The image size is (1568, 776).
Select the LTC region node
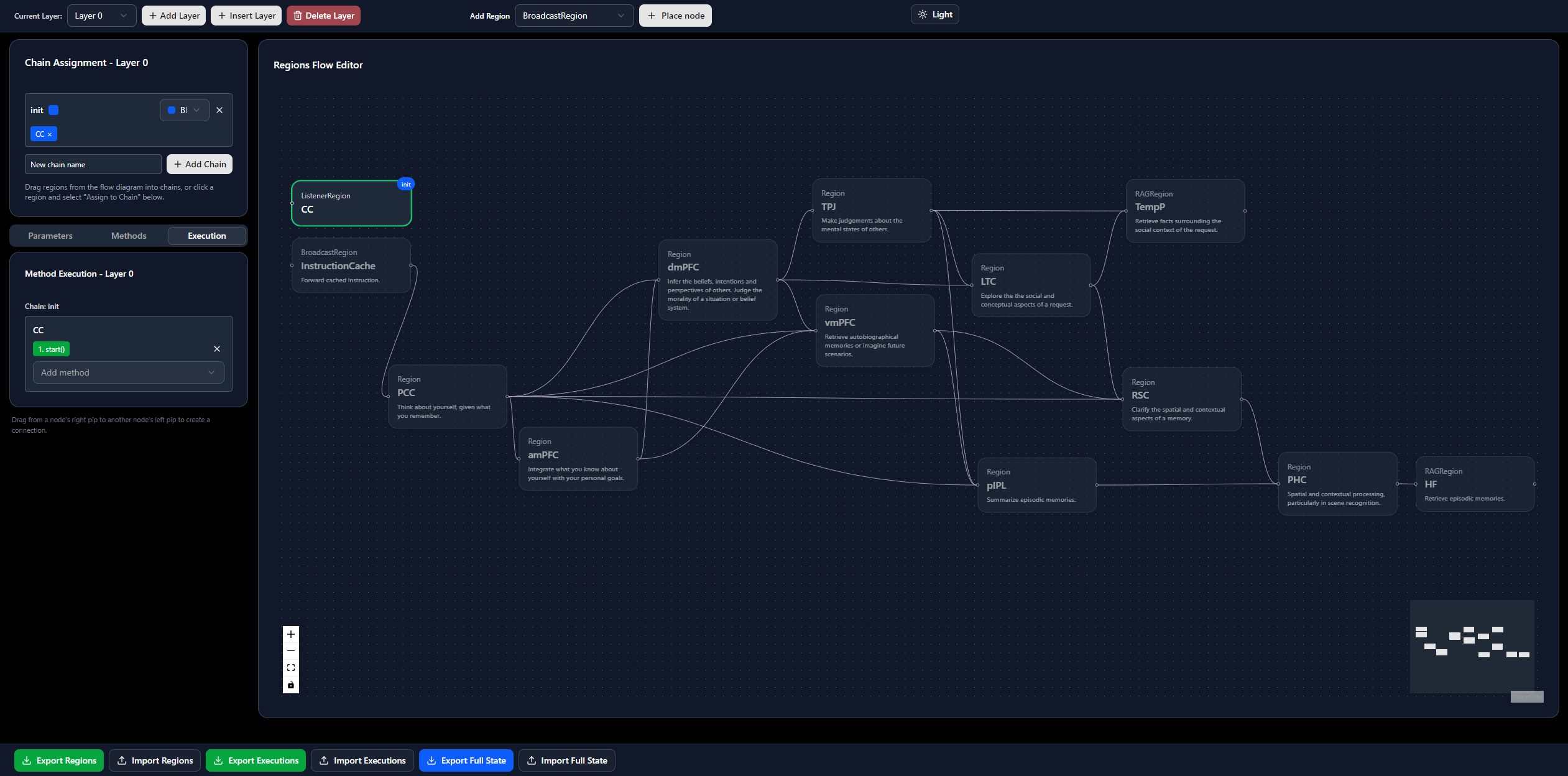click(x=1031, y=285)
